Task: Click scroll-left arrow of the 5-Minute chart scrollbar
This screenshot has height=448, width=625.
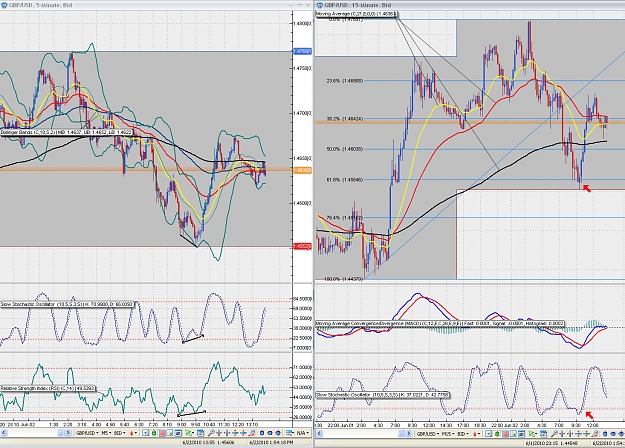Action: pos(4,433)
